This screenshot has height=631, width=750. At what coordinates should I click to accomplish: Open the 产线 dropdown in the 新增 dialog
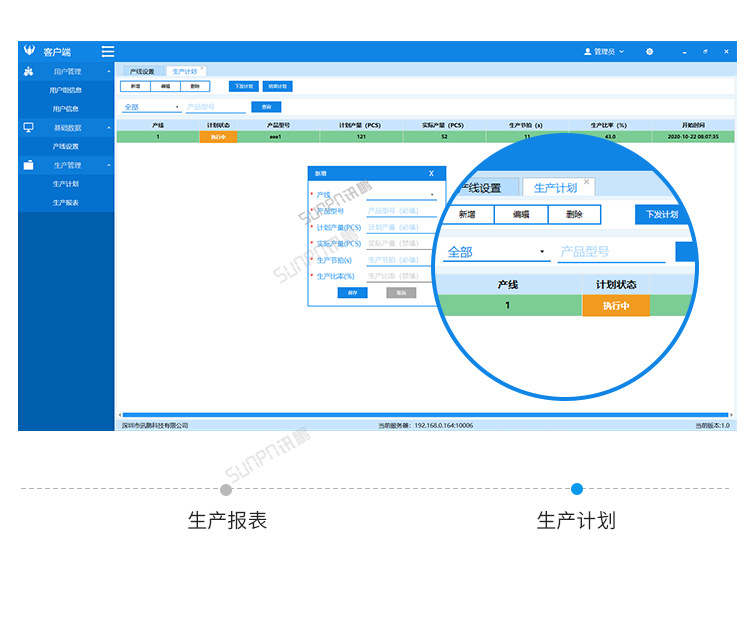pyautogui.click(x=401, y=194)
